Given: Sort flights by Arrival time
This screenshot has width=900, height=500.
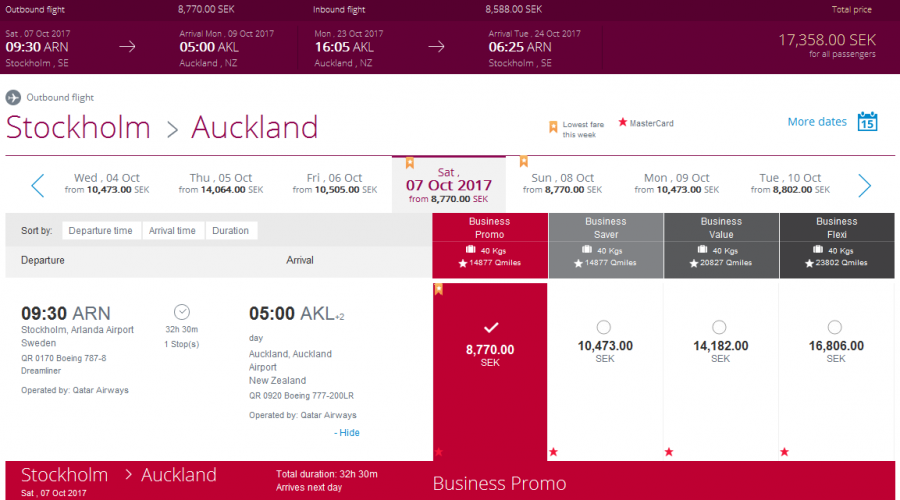Looking at the screenshot, I should point(172,231).
